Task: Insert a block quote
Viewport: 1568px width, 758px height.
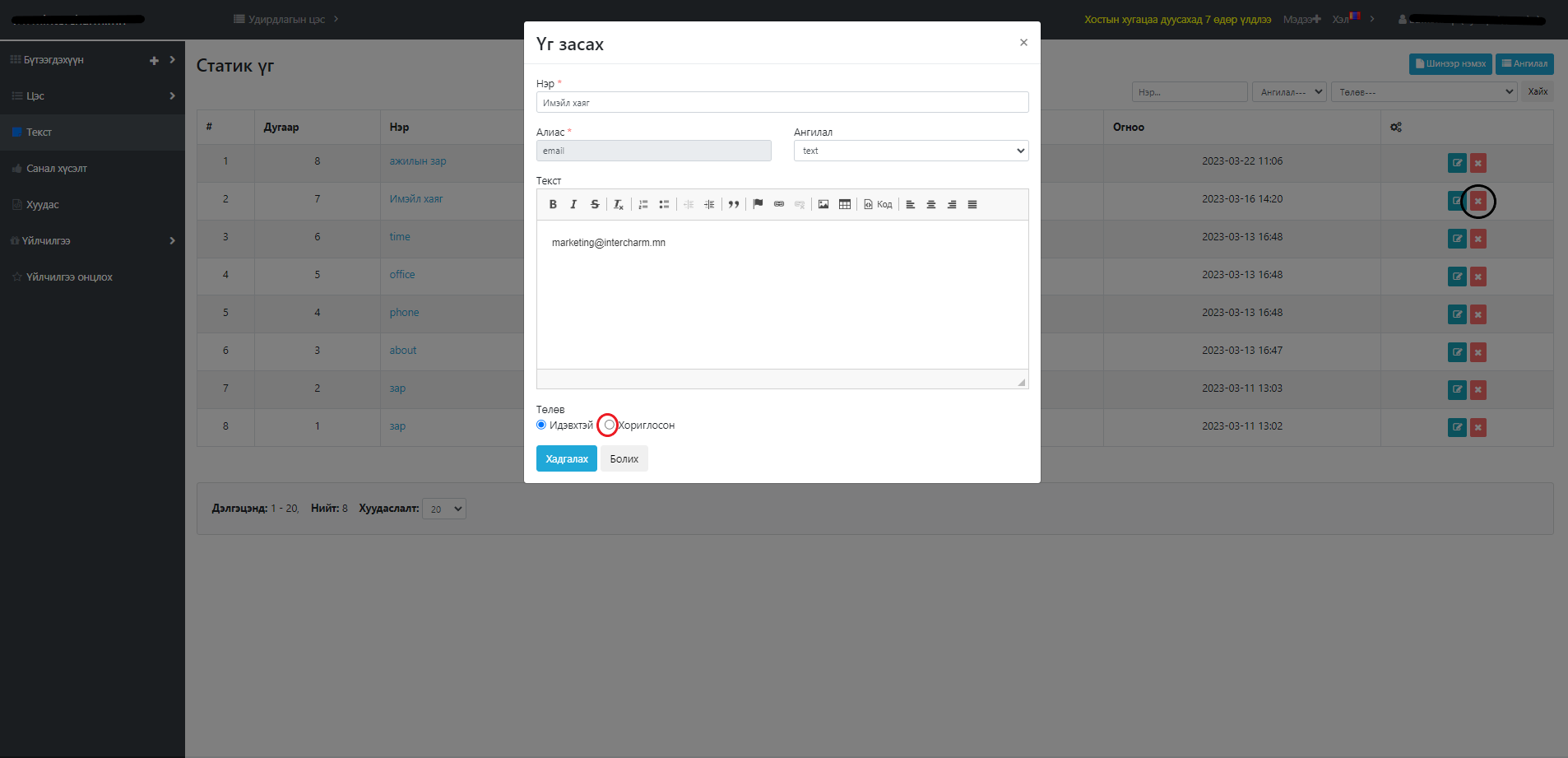Action: click(734, 205)
